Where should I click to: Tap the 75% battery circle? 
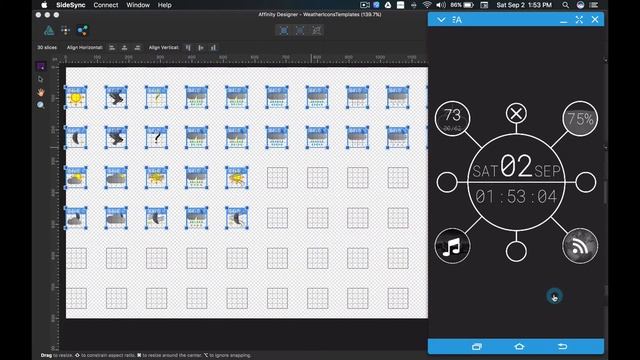(x=580, y=118)
